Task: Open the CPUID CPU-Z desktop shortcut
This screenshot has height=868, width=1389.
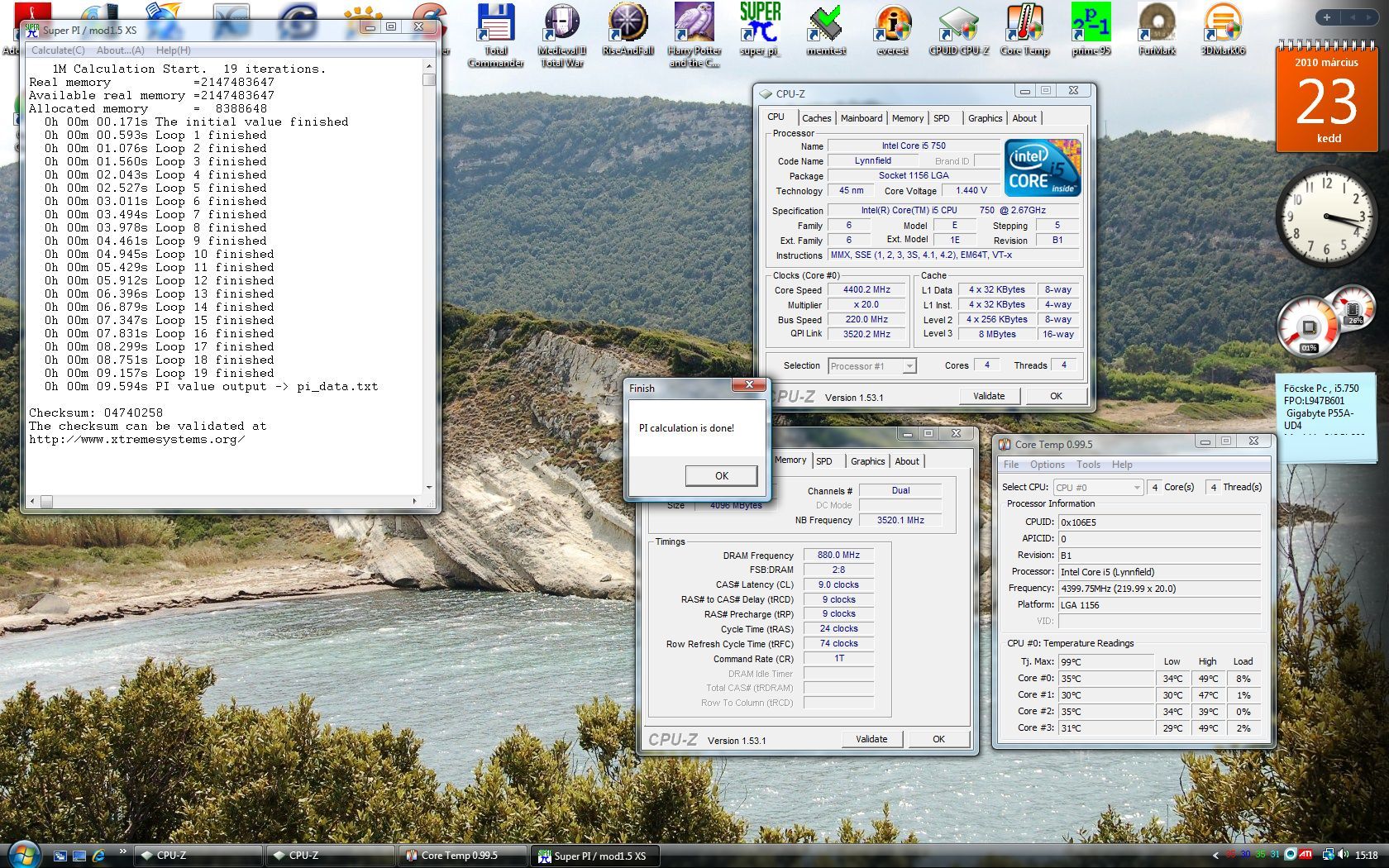Action: pos(959,30)
